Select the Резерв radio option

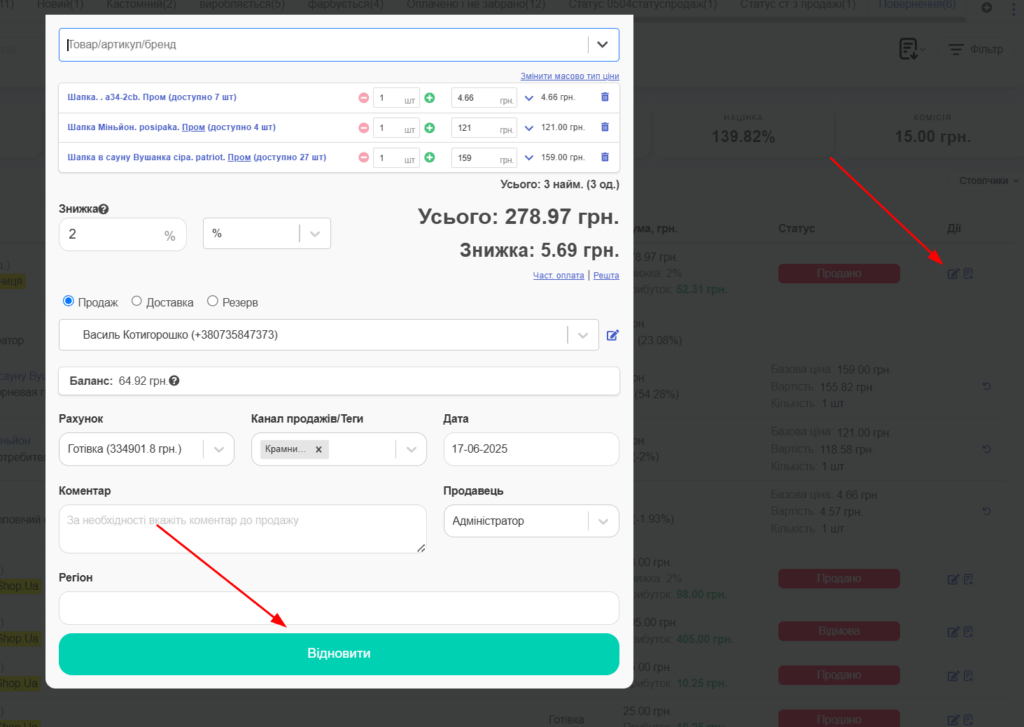click(x=212, y=301)
